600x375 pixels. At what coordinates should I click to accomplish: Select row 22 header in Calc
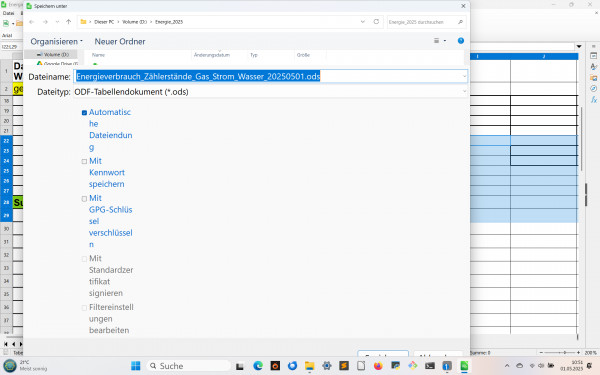click(6, 141)
